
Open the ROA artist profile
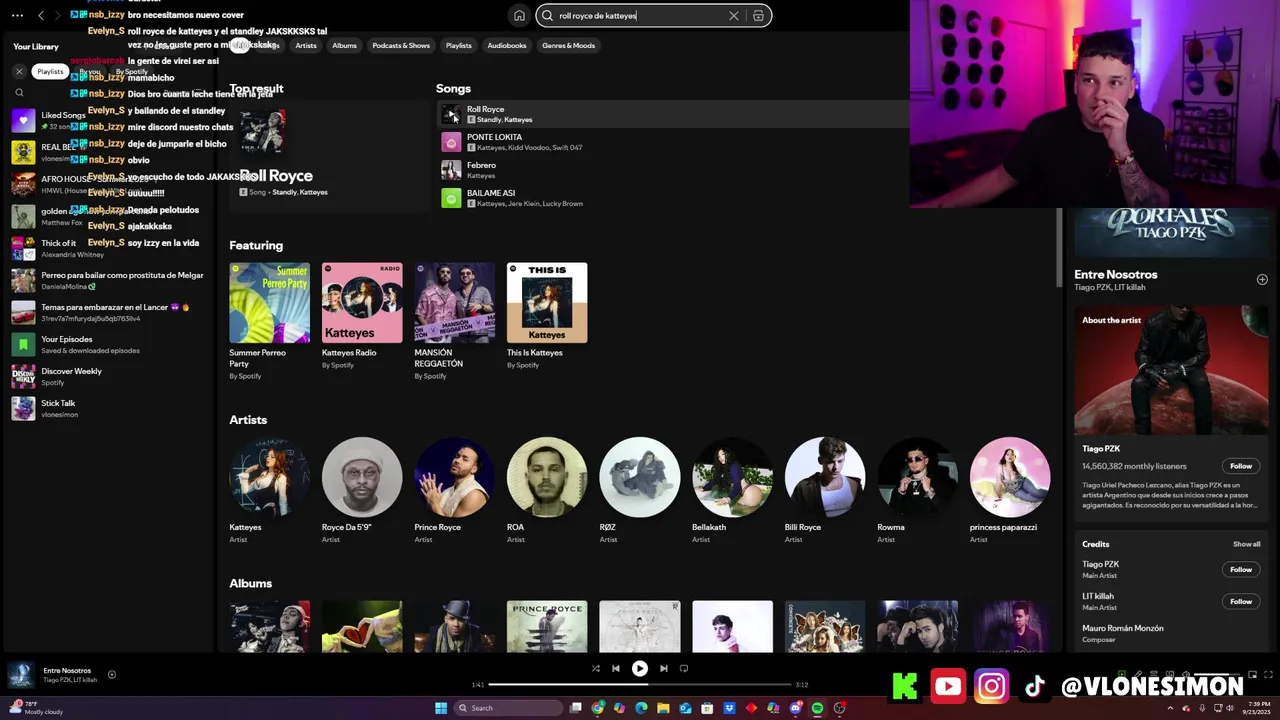[547, 490]
